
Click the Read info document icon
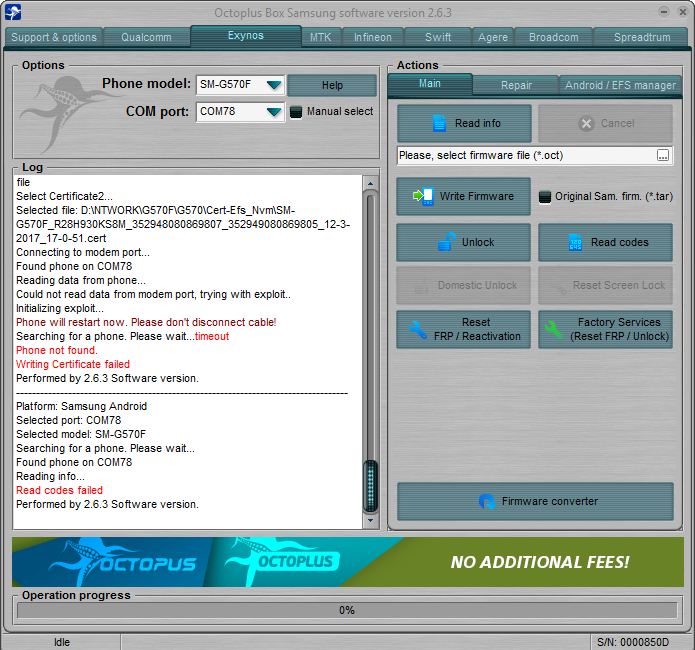439,123
